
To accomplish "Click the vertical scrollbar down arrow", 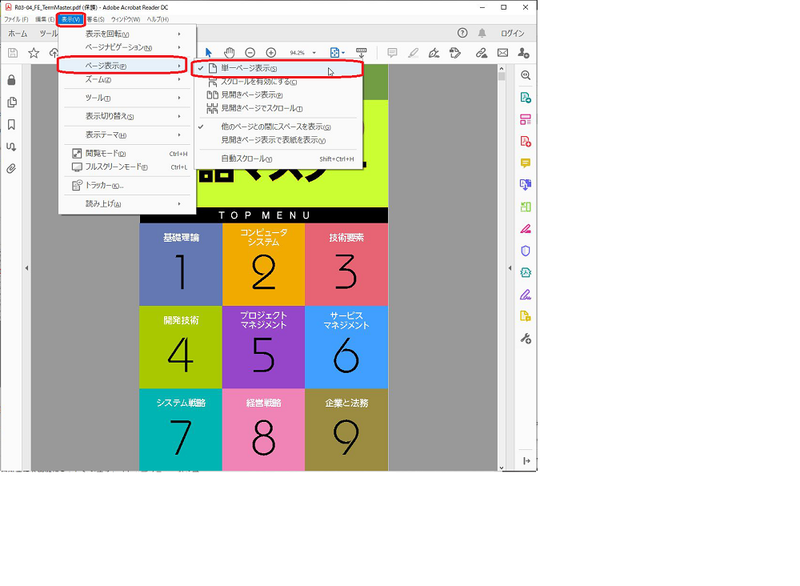I will coord(502,467).
